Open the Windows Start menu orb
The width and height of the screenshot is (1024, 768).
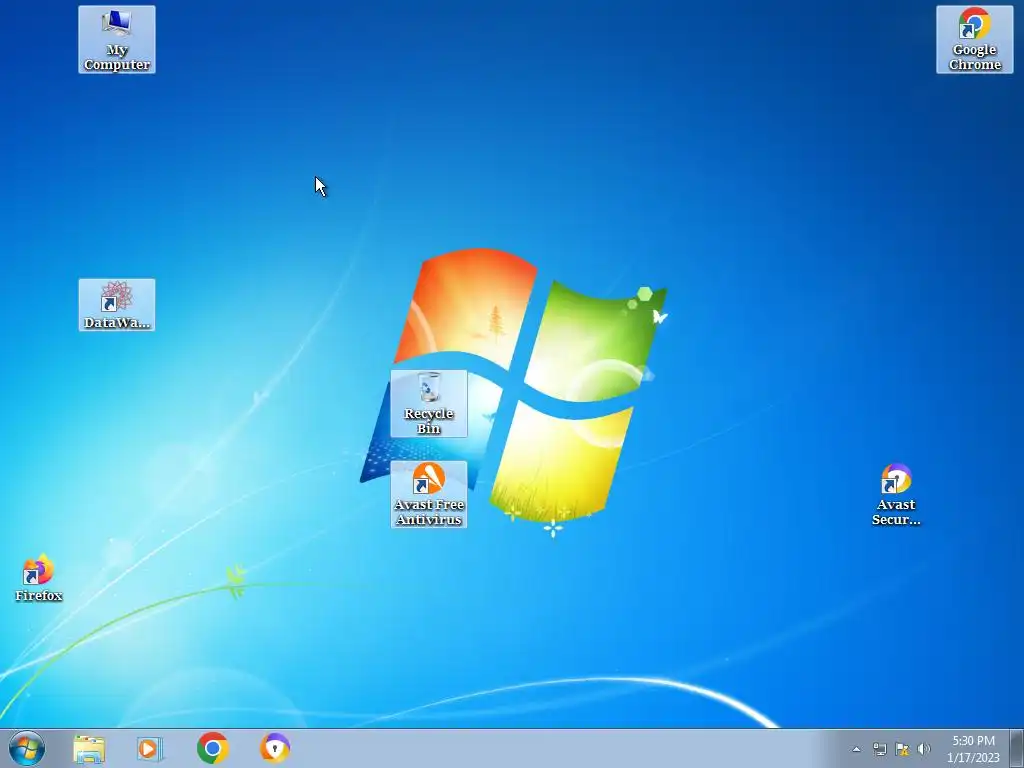click(27, 748)
